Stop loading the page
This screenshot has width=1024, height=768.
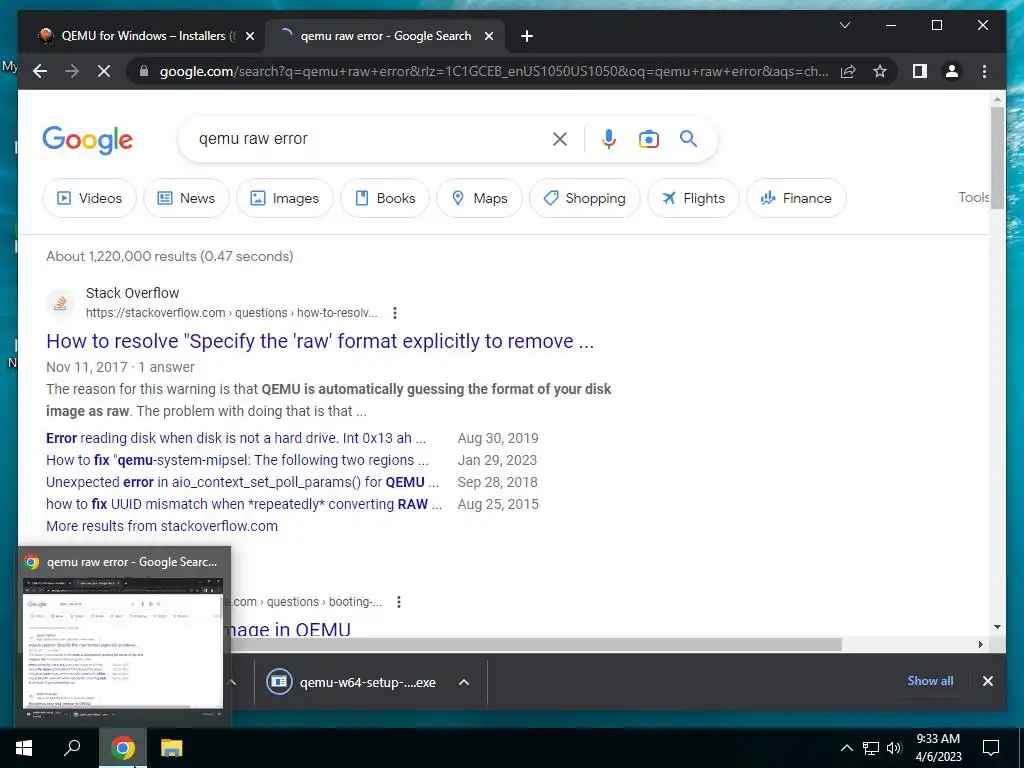tap(104, 71)
